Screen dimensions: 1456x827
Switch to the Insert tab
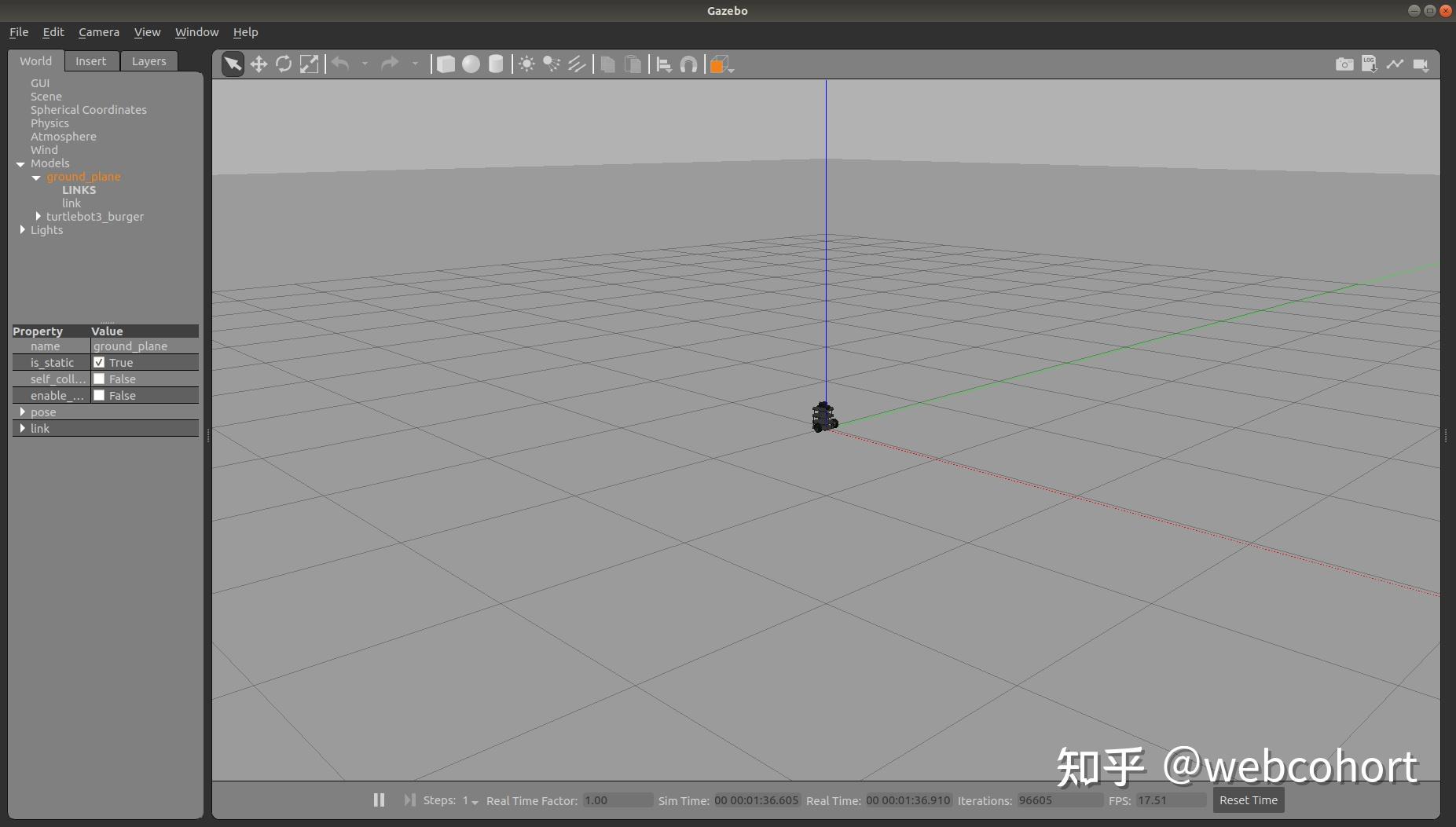tap(91, 60)
